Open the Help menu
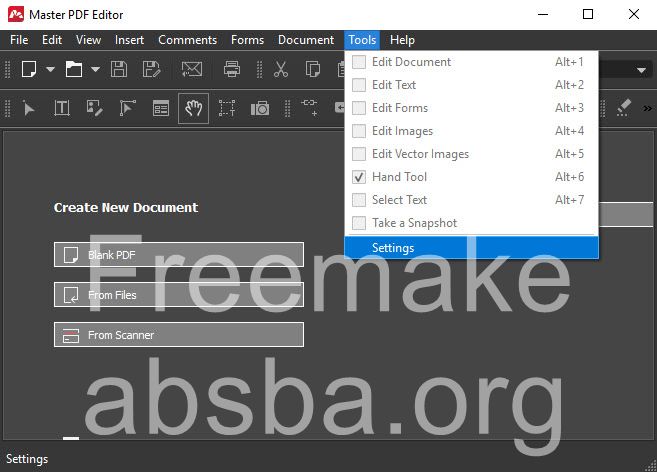Image resolution: width=657 pixels, height=472 pixels. pos(402,40)
